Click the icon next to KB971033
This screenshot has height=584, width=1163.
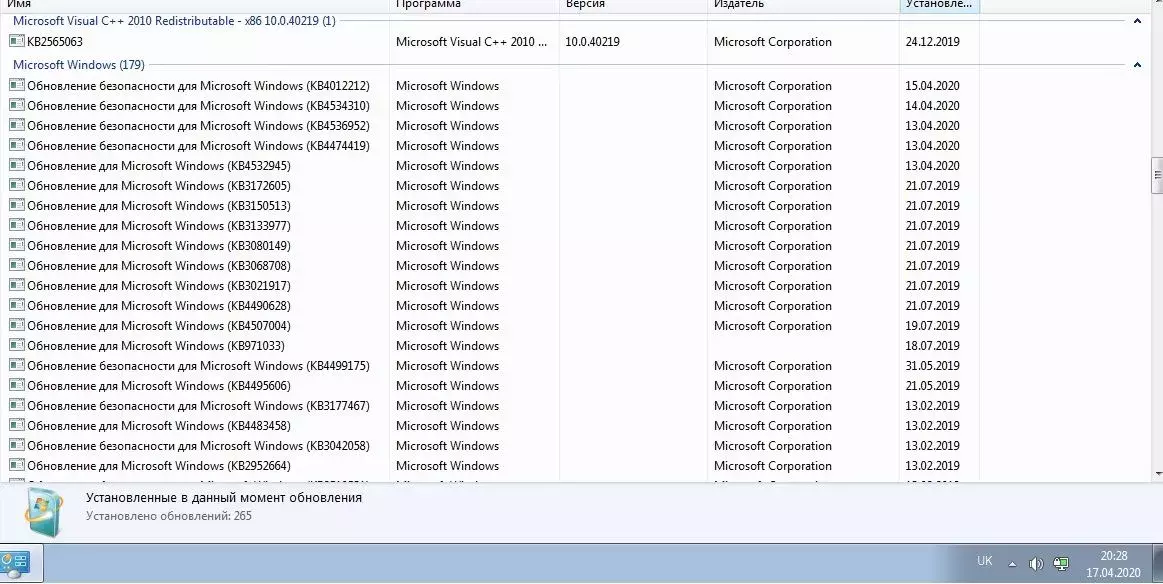click(x=16, y=345)
